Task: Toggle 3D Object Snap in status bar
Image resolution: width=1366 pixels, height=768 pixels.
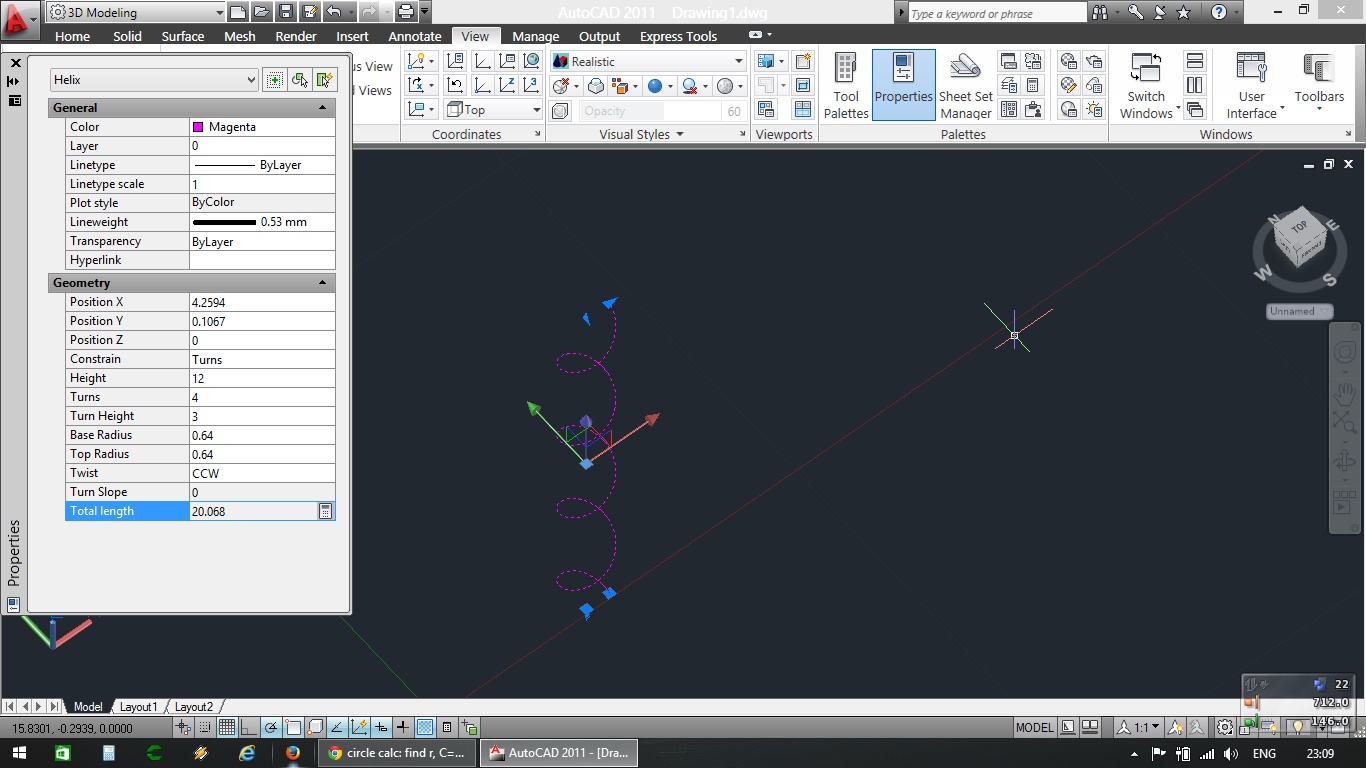Action: (x=315, y=727)
